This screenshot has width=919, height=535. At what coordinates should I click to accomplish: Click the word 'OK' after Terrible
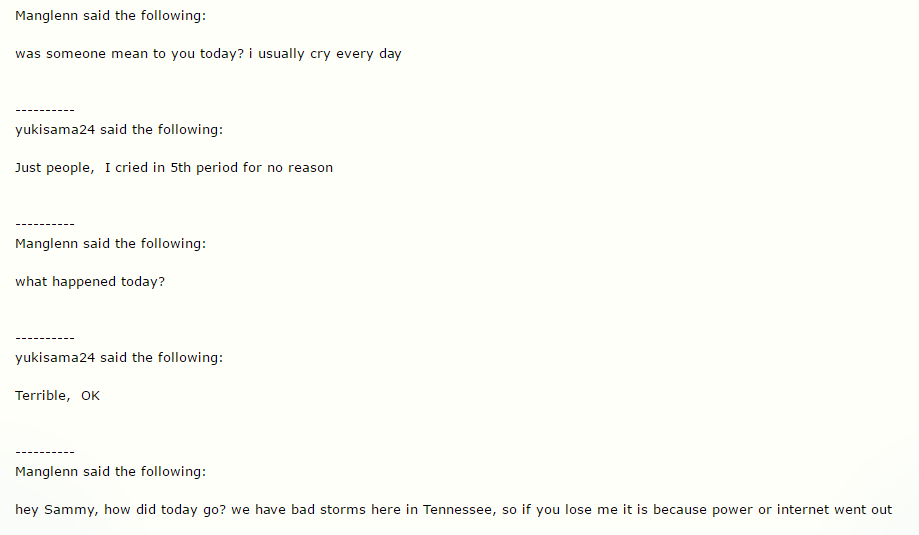click(90, 396)
